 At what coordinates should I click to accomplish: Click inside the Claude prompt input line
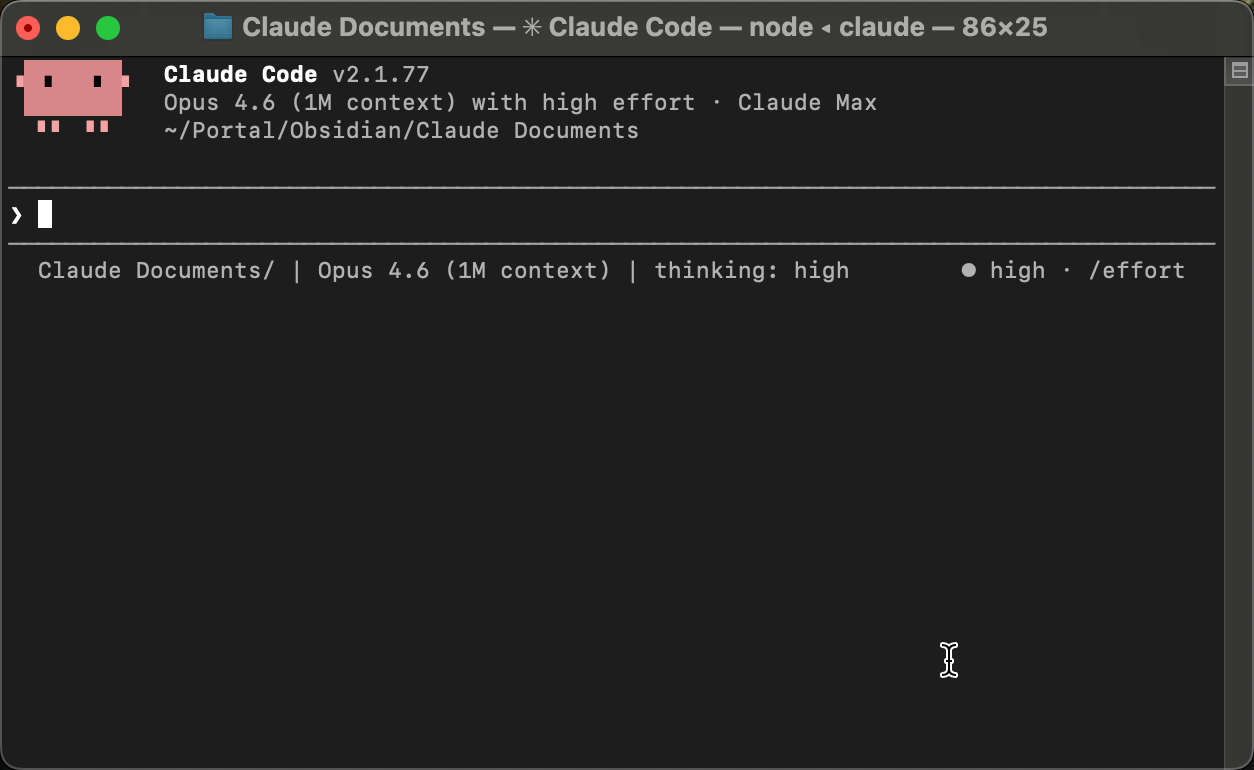pyautogui.click(x=612, y=215)
